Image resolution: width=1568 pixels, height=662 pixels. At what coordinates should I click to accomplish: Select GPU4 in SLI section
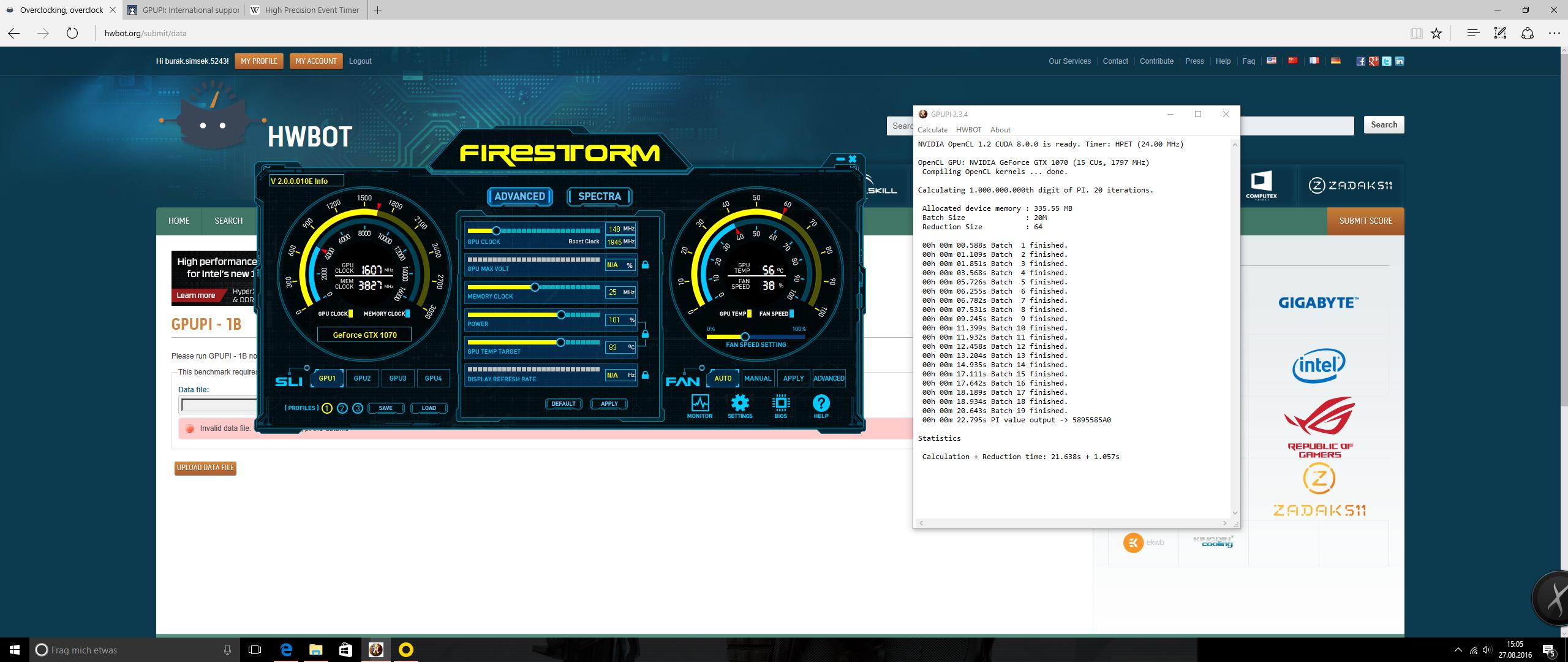point(433,378)
